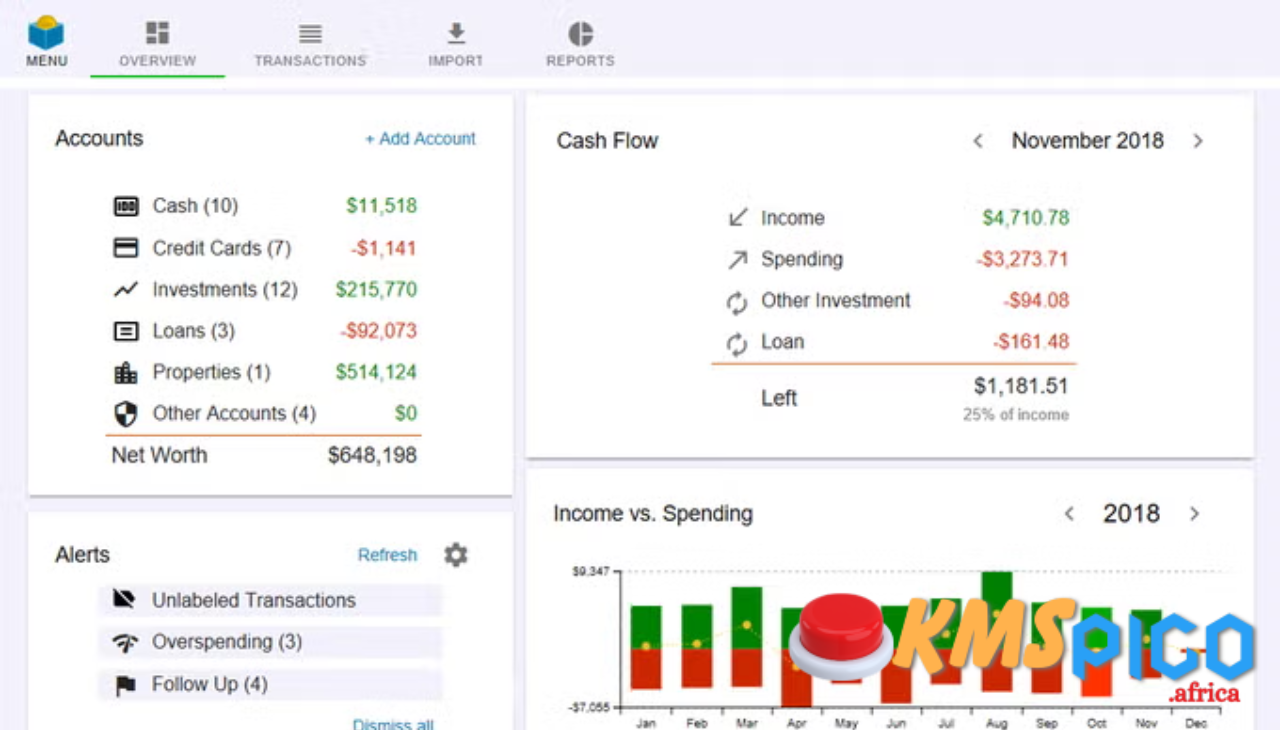Viewport: 1280px width, 730px height.
Task: Click the Left amount $1,181.51
Action: (1021, 386)
